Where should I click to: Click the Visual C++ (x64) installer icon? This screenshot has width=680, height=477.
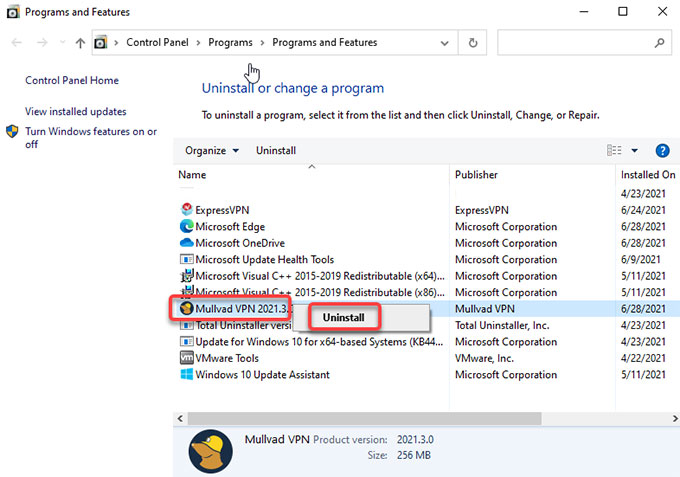coord(186,276)
